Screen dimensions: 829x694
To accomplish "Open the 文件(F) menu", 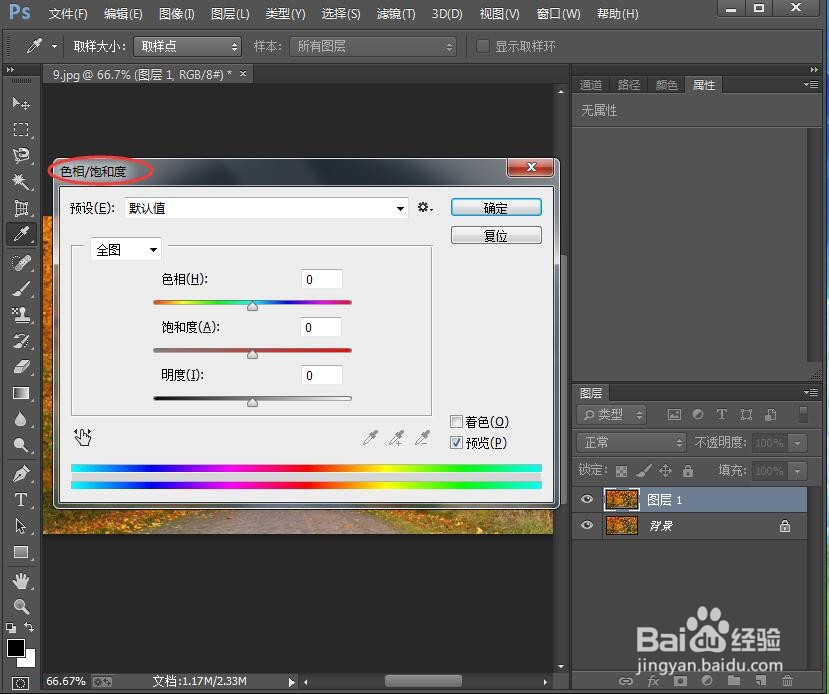I will click(x=68, y=14).
